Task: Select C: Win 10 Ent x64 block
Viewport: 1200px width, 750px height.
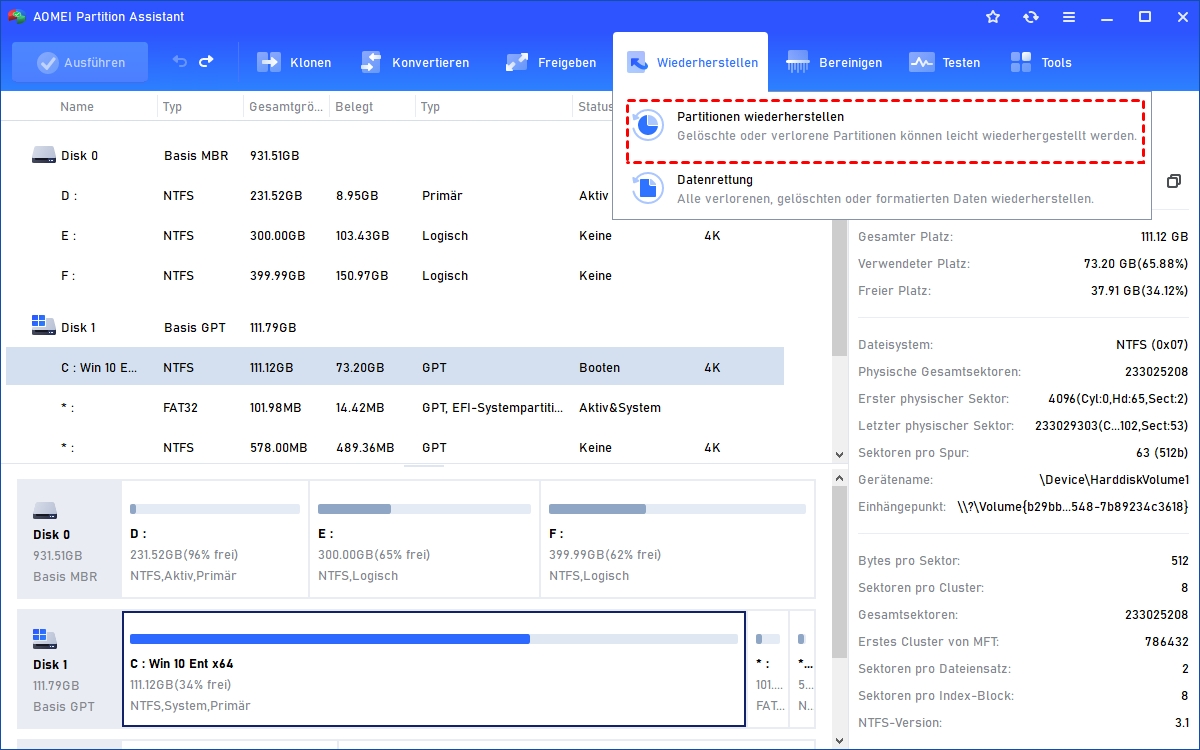Action: 434,668
